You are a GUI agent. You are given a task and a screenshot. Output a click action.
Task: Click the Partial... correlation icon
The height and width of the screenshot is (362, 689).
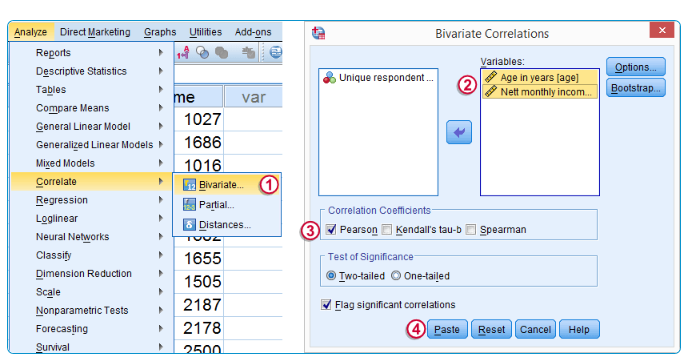point(189,205)
